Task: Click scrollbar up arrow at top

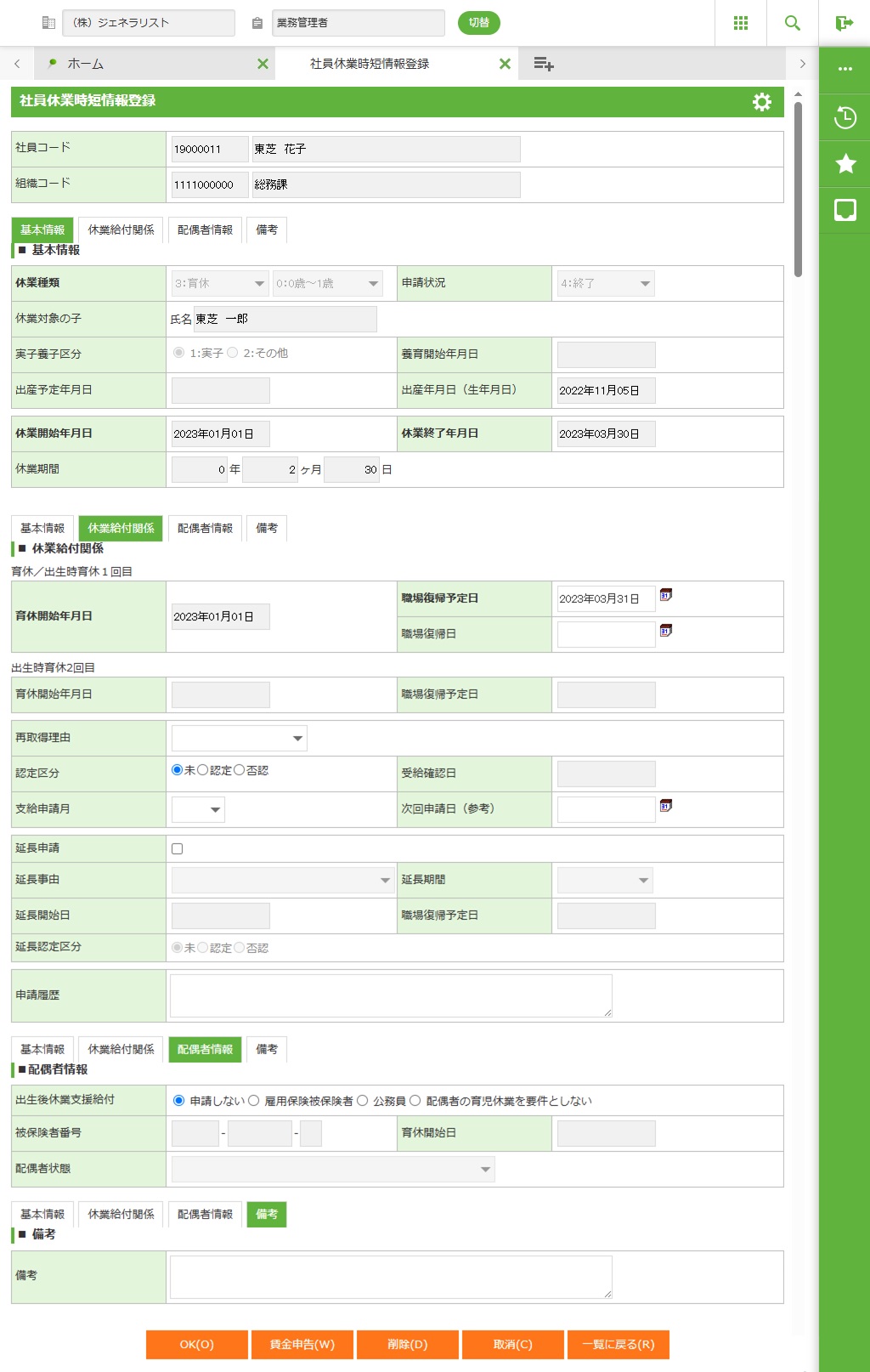Action: pos(798,94)
